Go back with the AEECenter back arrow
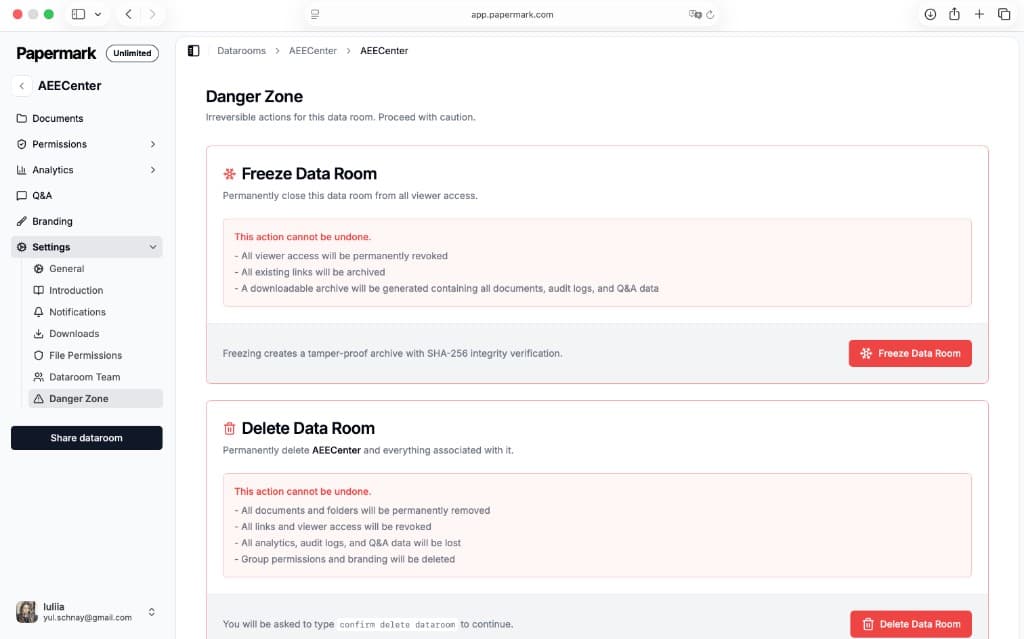The image size is (1024, 639). coord(22,86)
